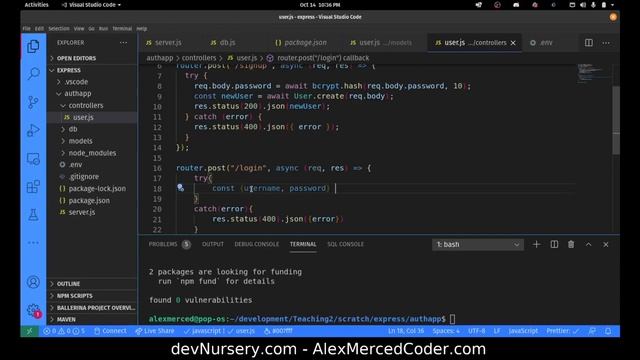Close the user.js controllers tab
Viewport: 640px width, 360px height.
click(513, 42)
